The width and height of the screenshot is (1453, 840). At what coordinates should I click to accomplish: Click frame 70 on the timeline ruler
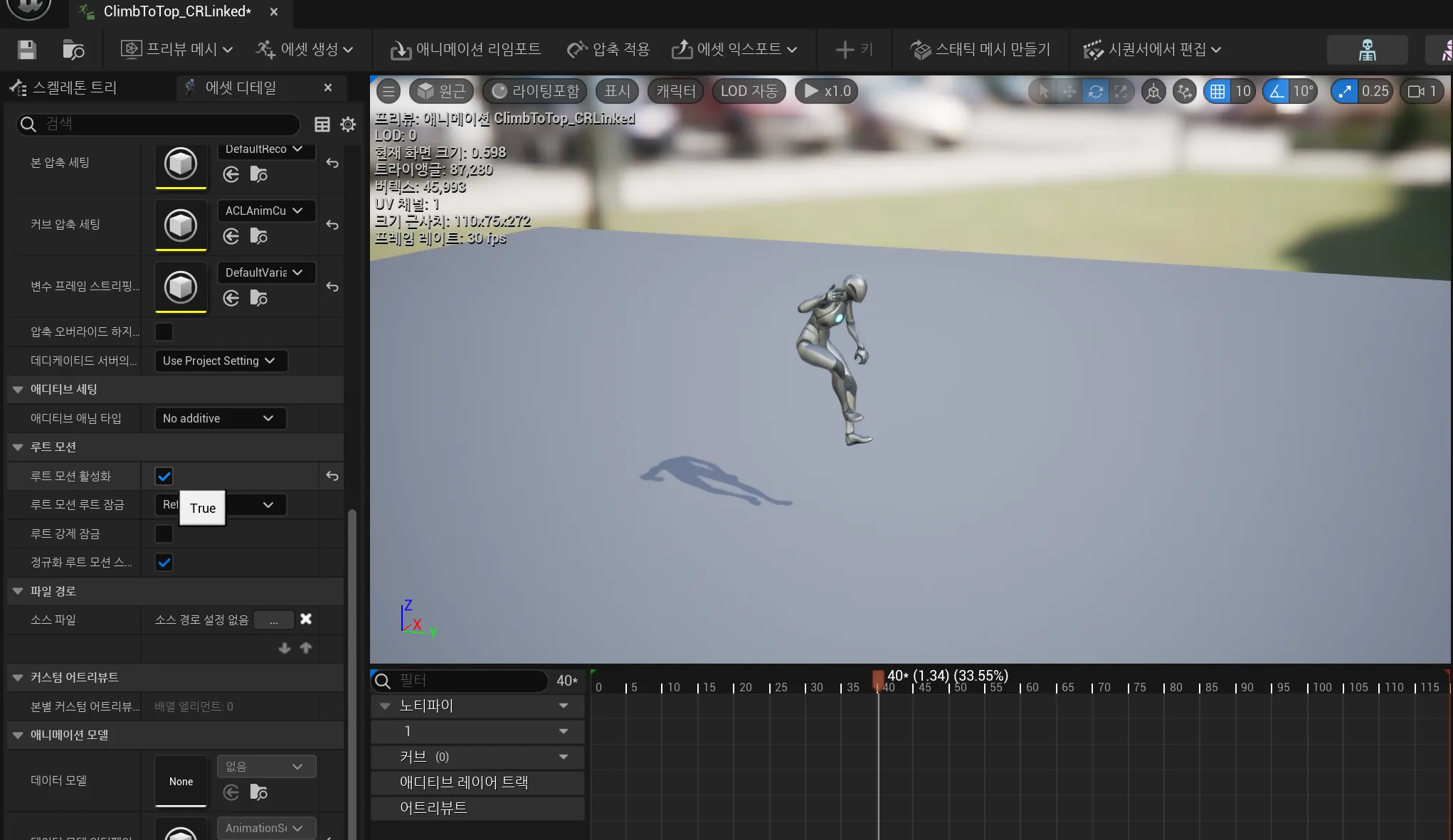tap(1093, 687)
